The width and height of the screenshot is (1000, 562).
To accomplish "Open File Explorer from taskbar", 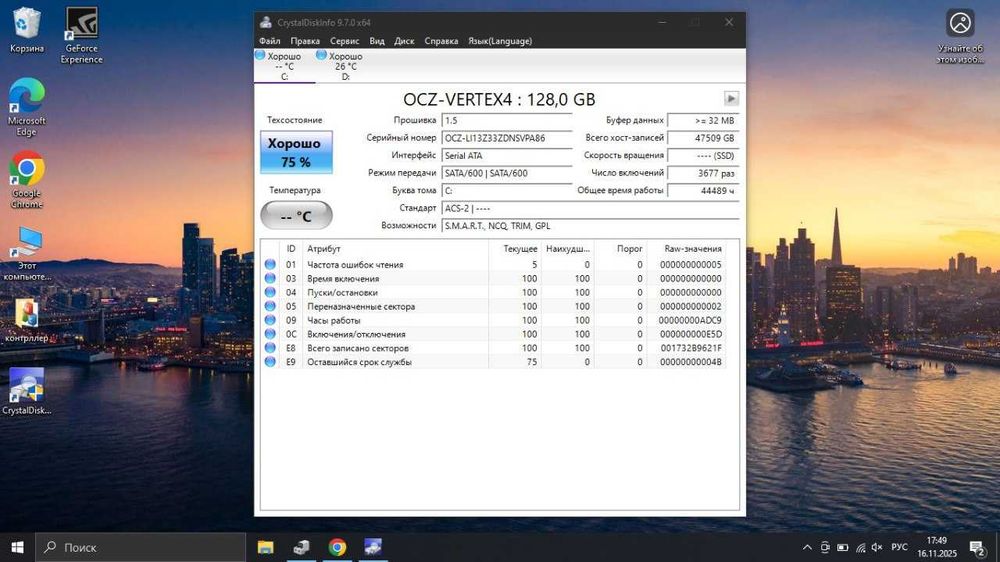I will [x=265, y=547].
